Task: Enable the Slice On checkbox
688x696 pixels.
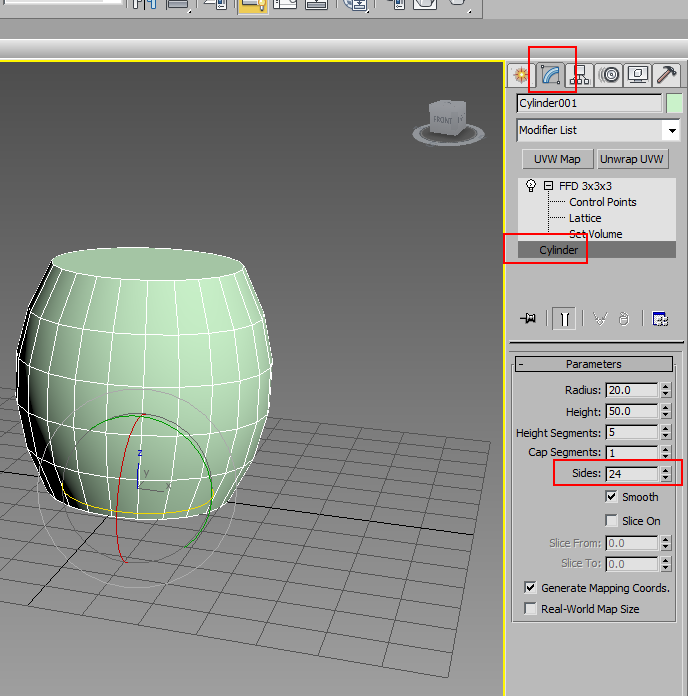Action: coord(611,521)
